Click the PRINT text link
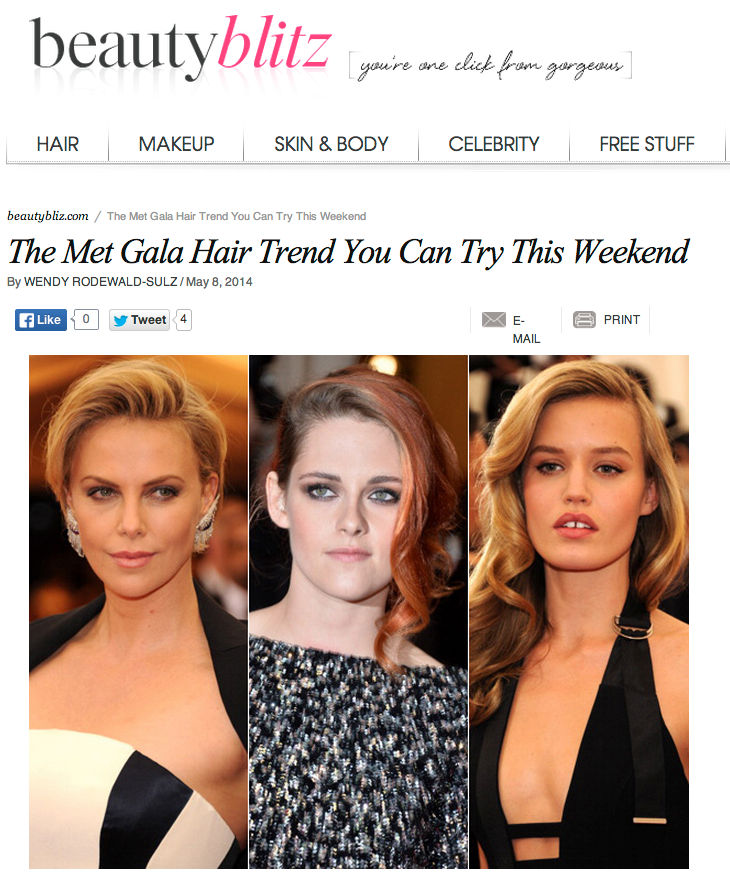The height and width of the screenshot is (881, 730). click(x=622, y=320)
